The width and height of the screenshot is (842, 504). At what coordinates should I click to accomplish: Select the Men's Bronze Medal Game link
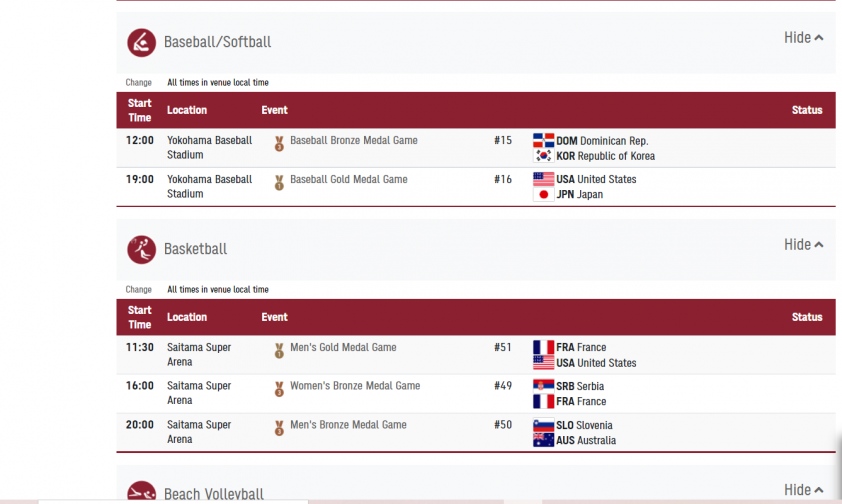(x=348, y=425)
